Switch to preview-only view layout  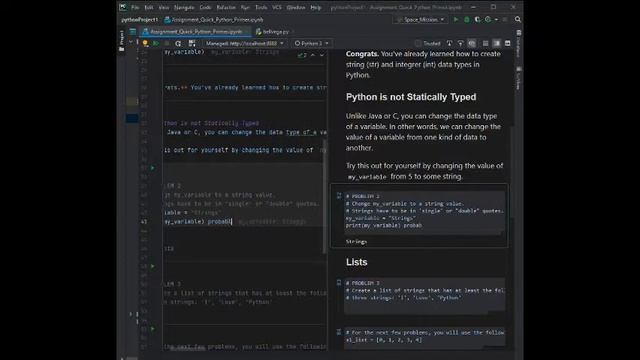tap(507, 43)
